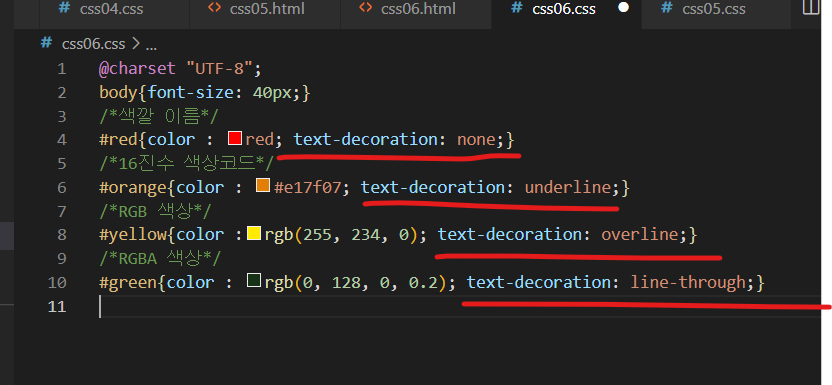Click HTML file icon on css06.html tab
The image size is (832, 385).
click(365, 8)
